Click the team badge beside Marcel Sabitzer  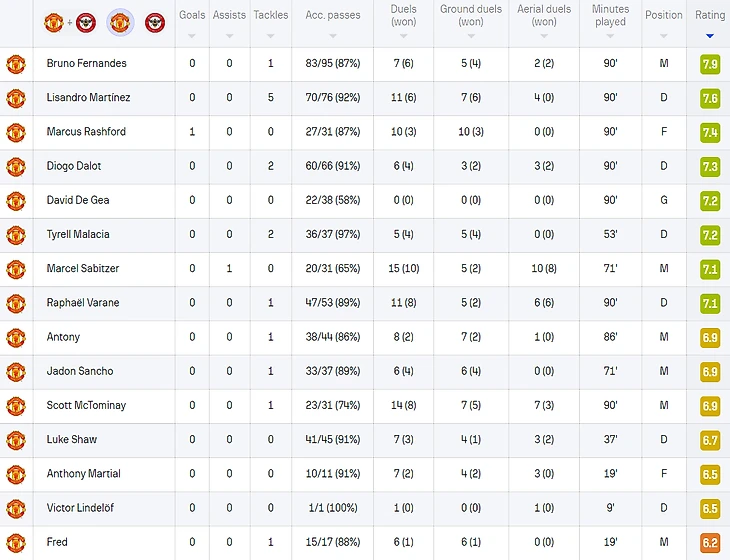15,269
